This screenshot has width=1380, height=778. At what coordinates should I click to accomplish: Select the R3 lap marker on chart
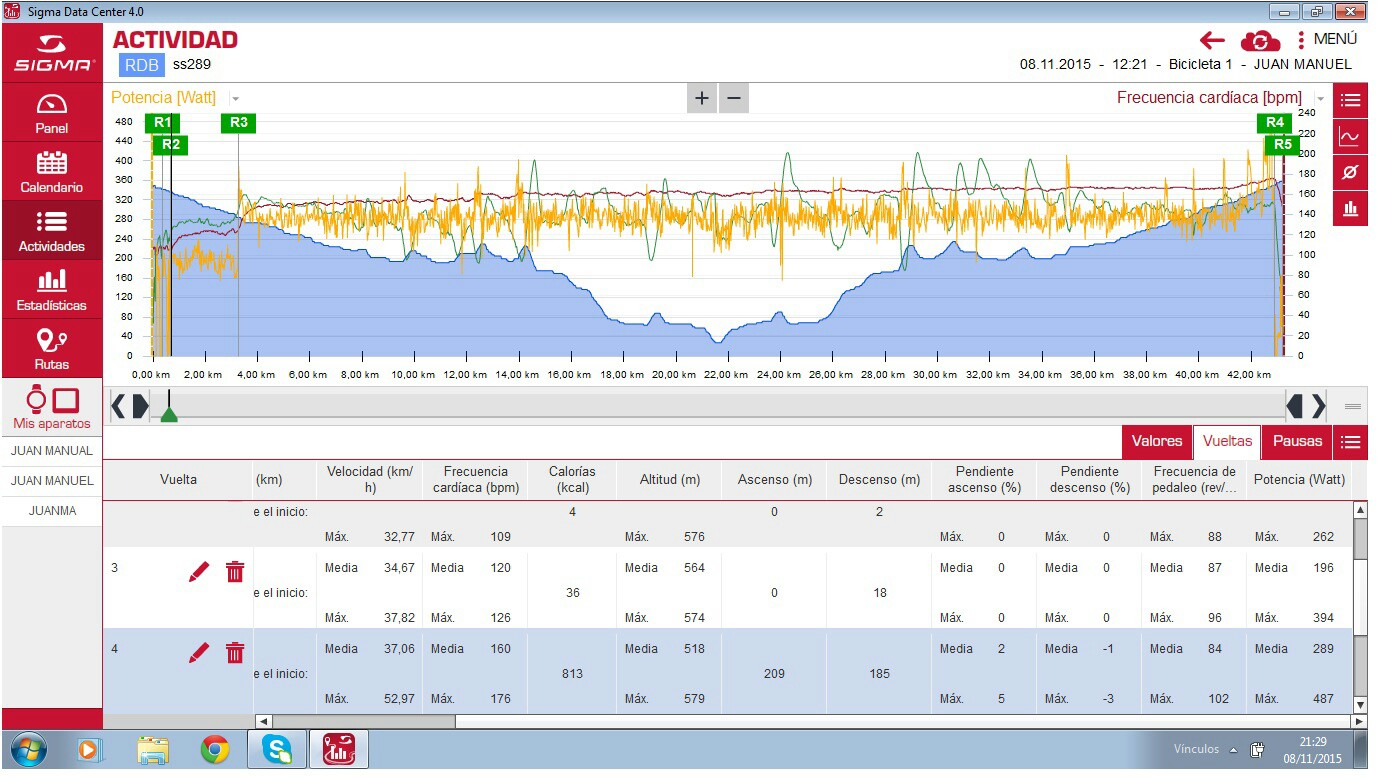pos(238,123)
